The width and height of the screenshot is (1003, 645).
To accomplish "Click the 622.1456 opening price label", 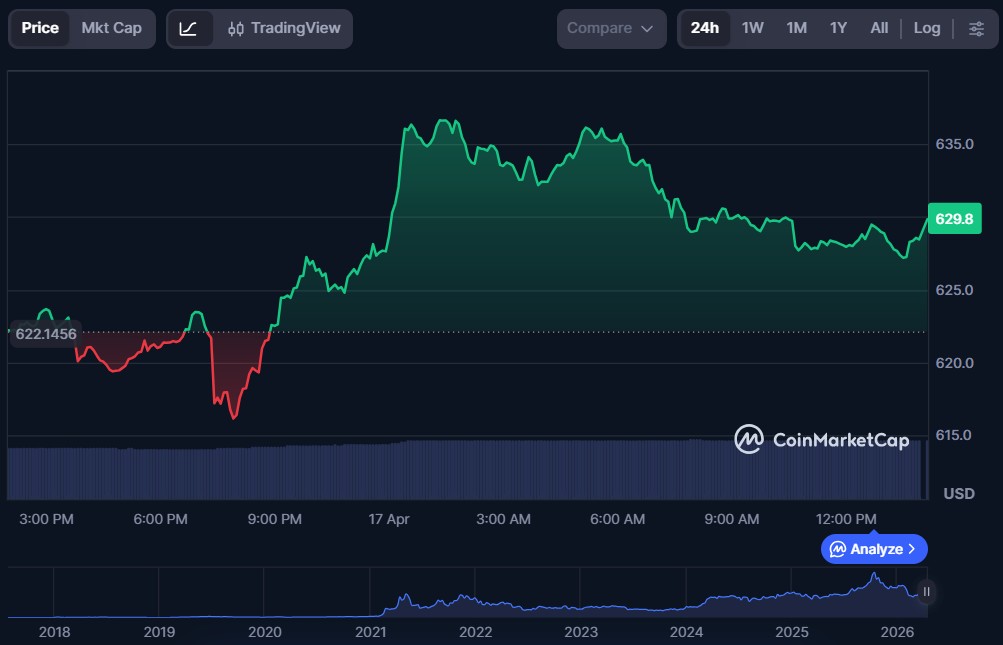I will point(44,335).
